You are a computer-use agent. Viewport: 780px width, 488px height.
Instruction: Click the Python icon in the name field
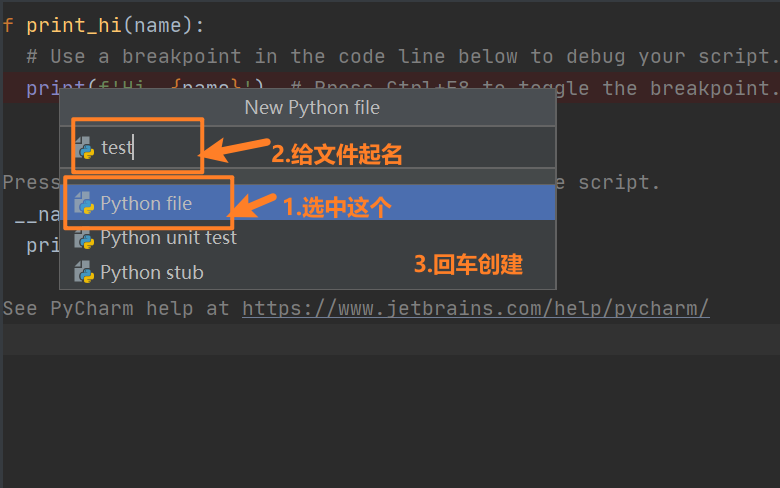[x=85, y=148]
